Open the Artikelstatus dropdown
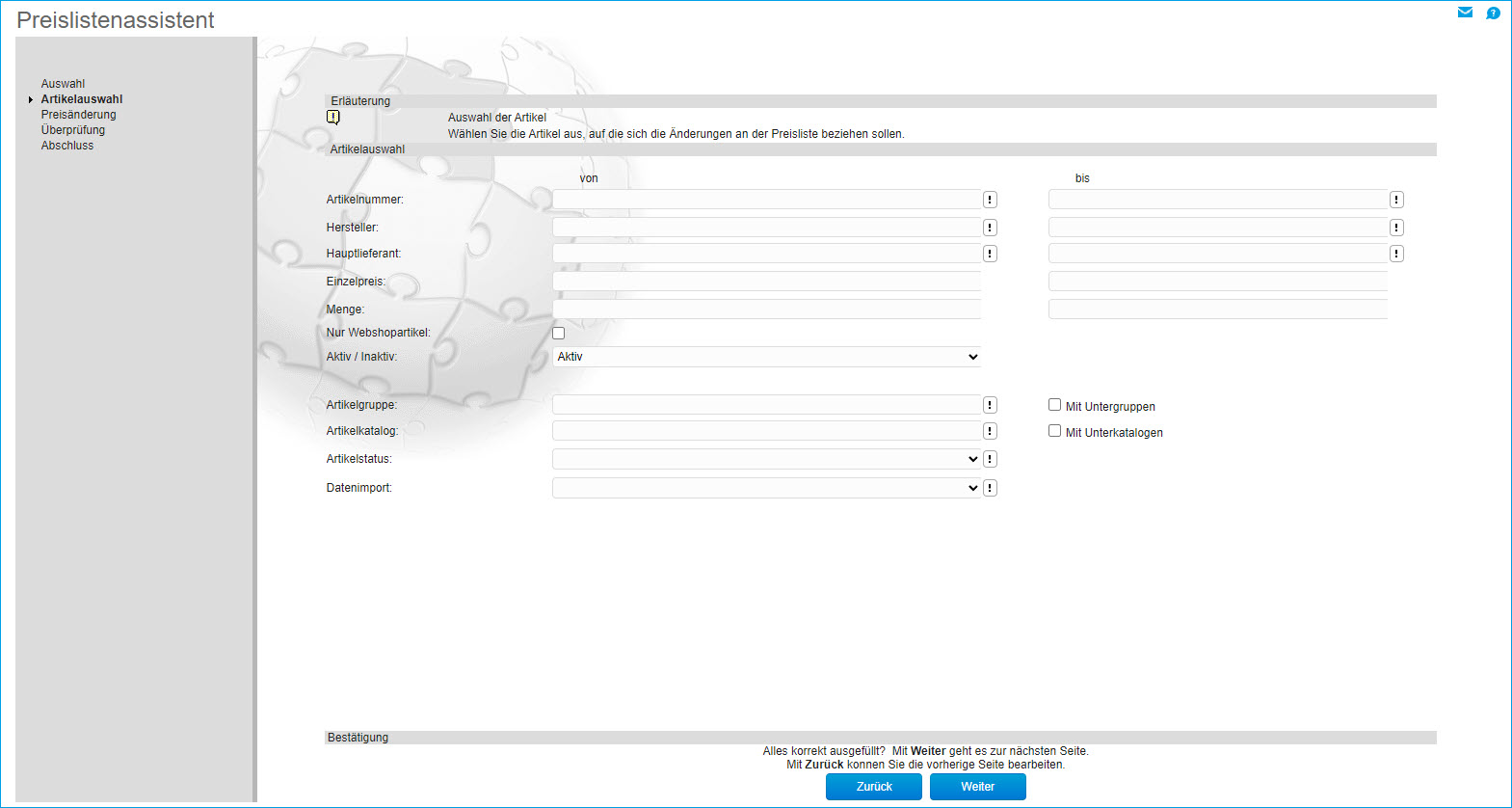This screenshot has height=808, width=1512. coord(766,459)
